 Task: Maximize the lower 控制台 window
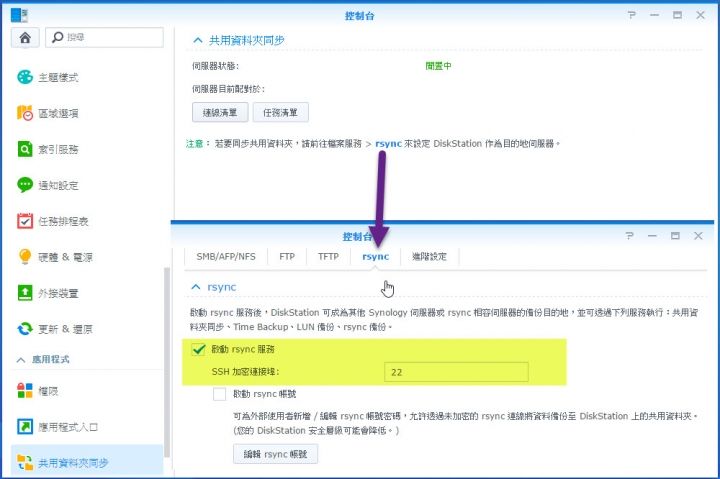(x=675, y=236)
